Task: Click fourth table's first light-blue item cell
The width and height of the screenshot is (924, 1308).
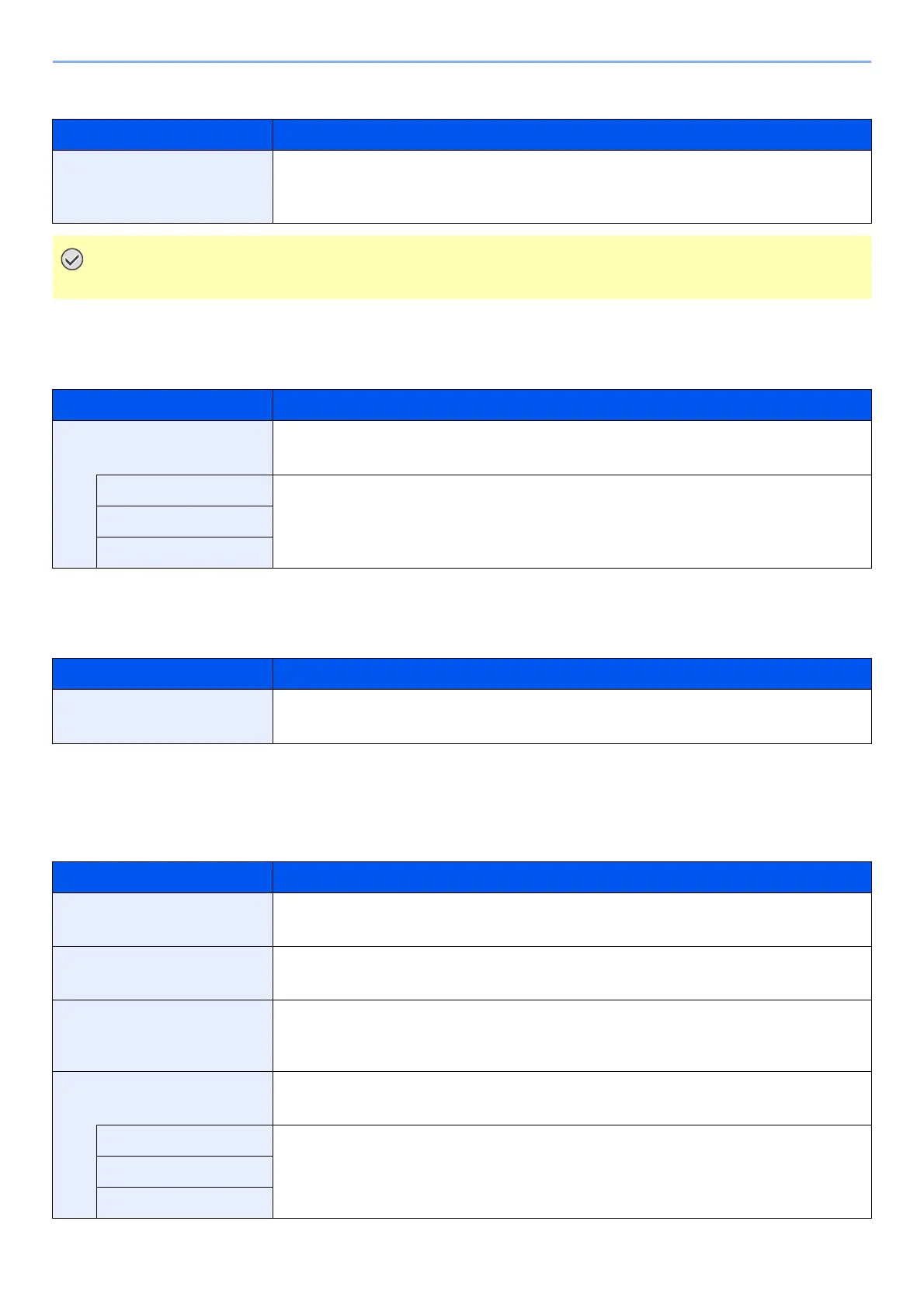Action: [162, 920]
